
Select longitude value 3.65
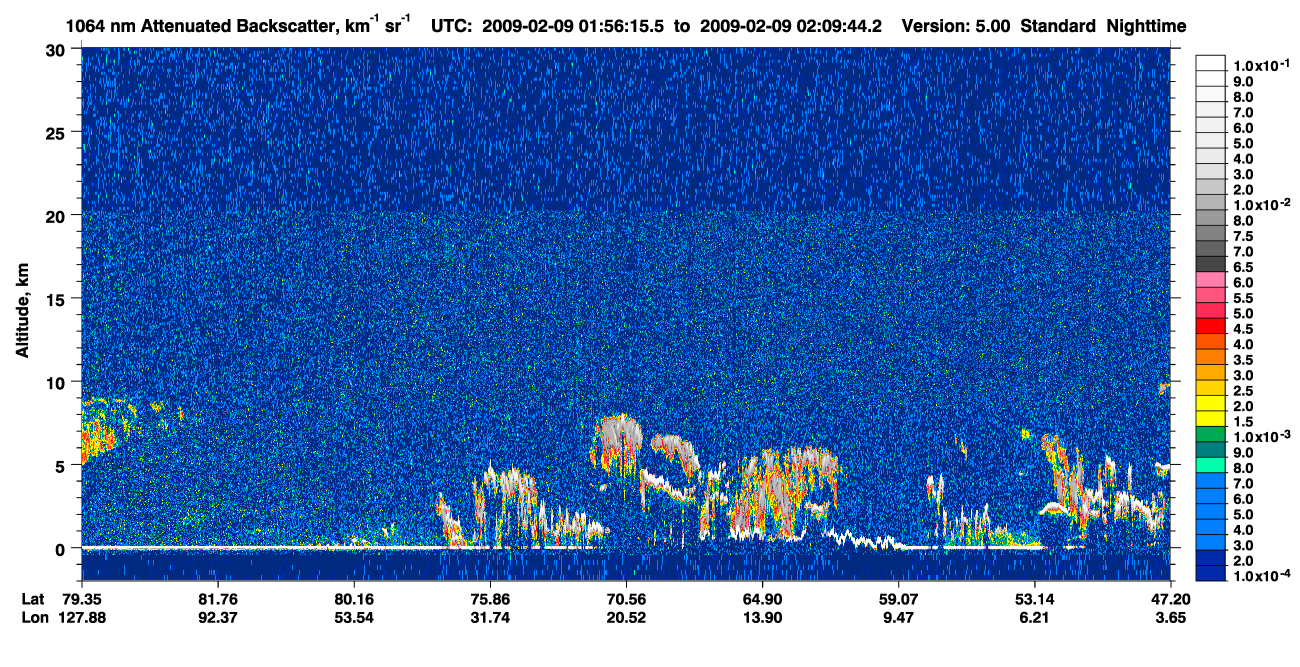tap(1172, 617)
